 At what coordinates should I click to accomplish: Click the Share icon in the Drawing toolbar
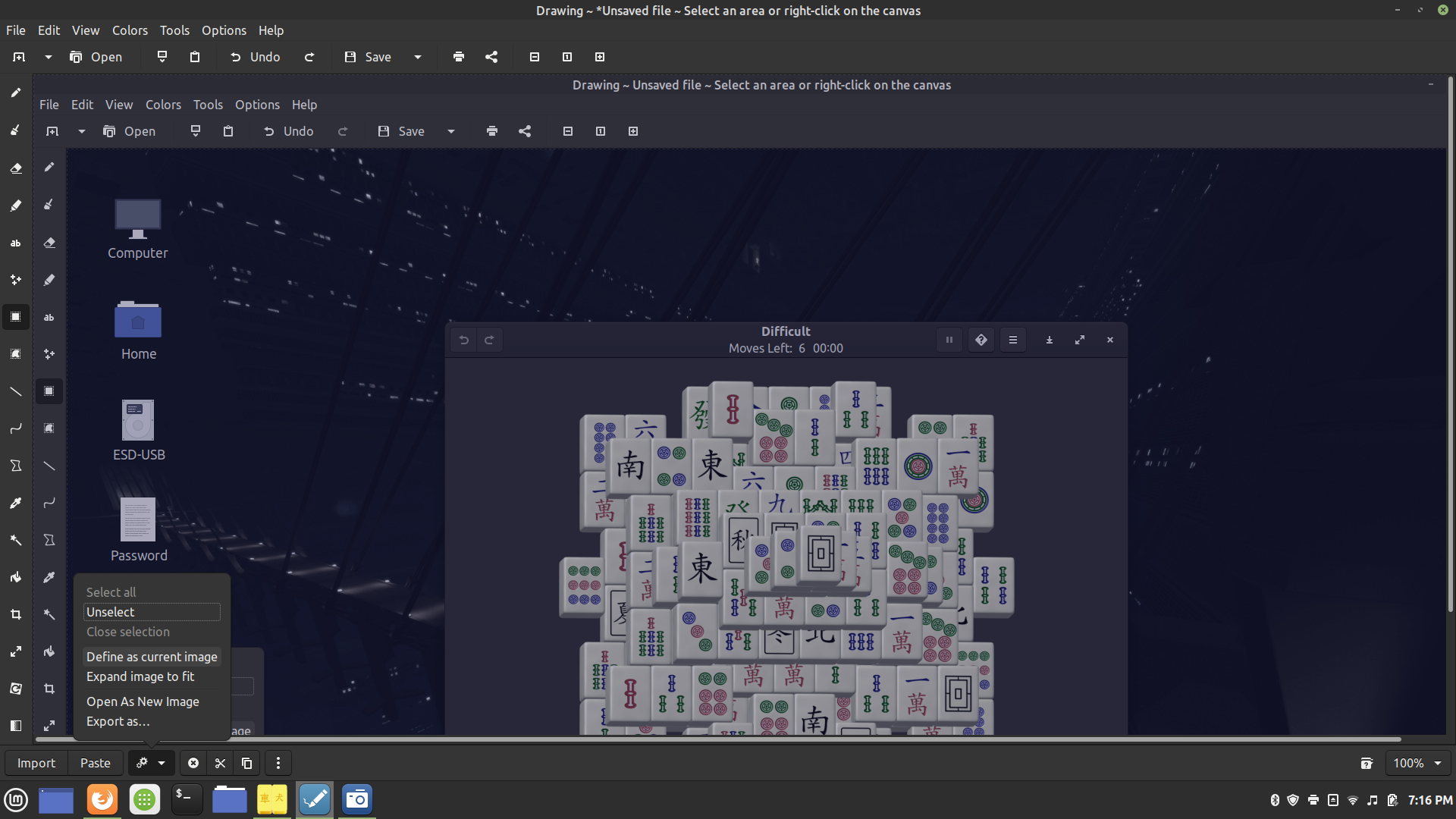(525, 131)
